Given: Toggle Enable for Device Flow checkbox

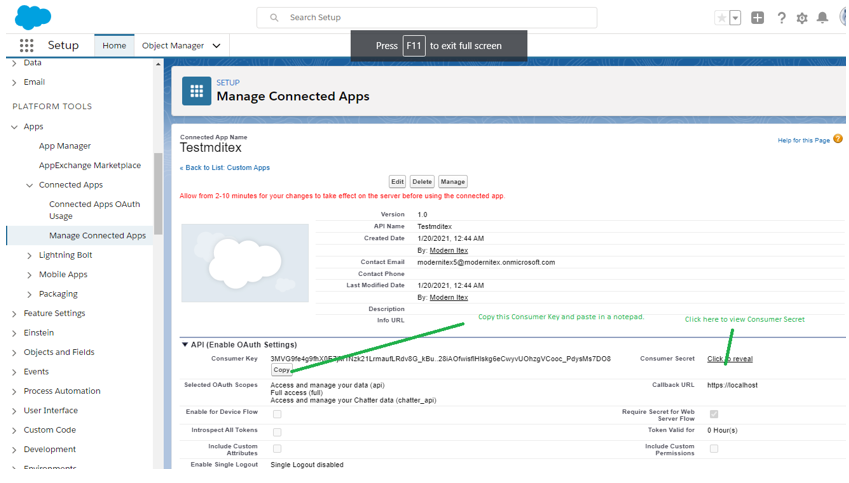Looking at the screenshot, I should (277, 414).
